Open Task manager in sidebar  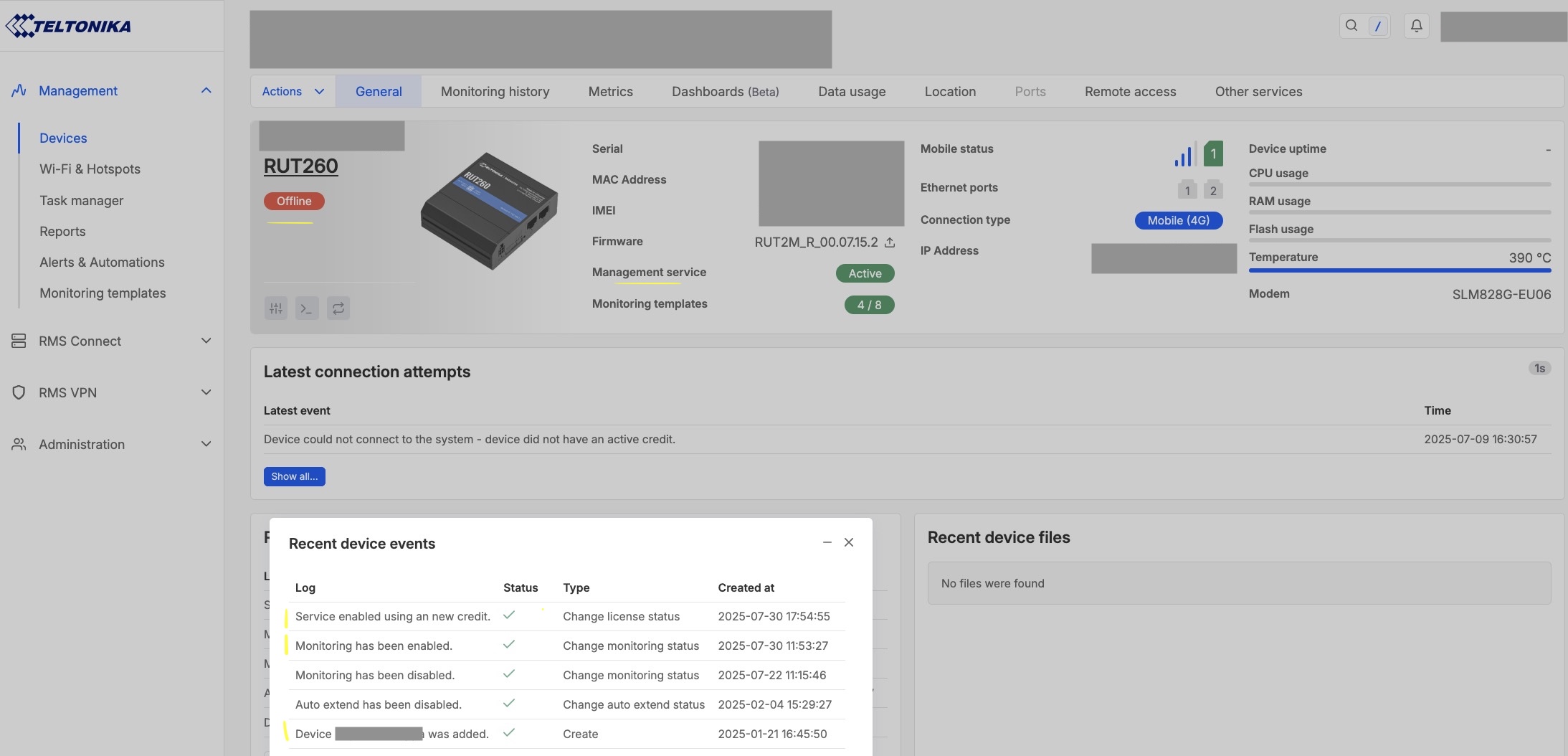[x=82, y=200]
